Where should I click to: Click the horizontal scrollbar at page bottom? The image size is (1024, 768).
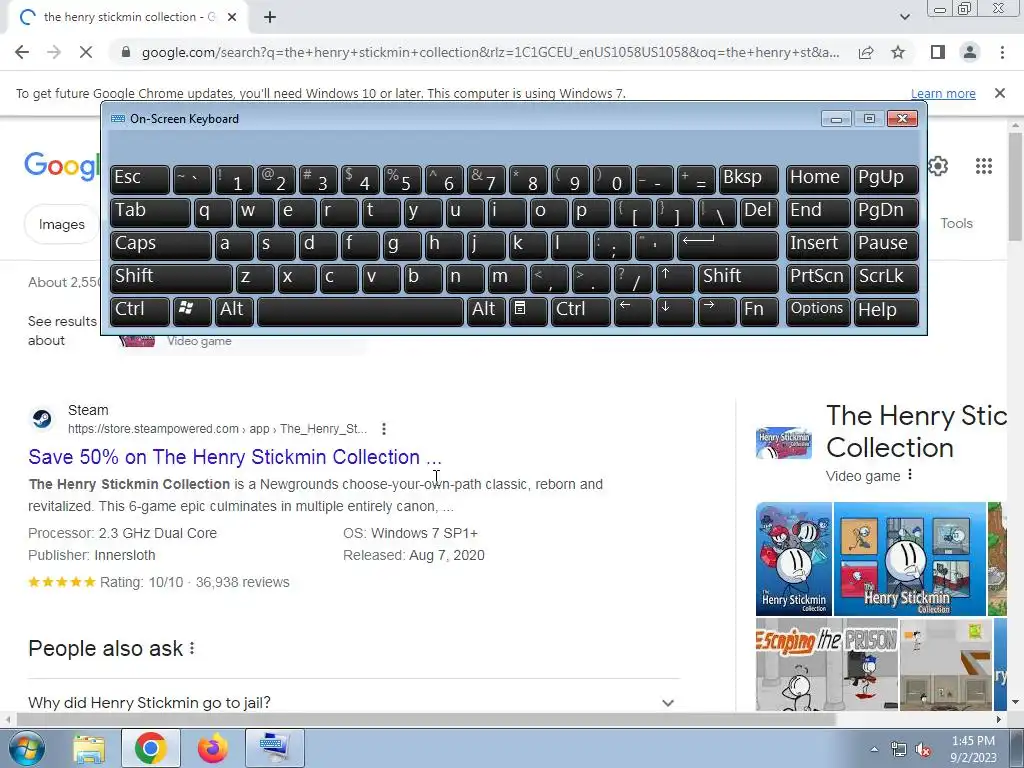pos(424,720)
